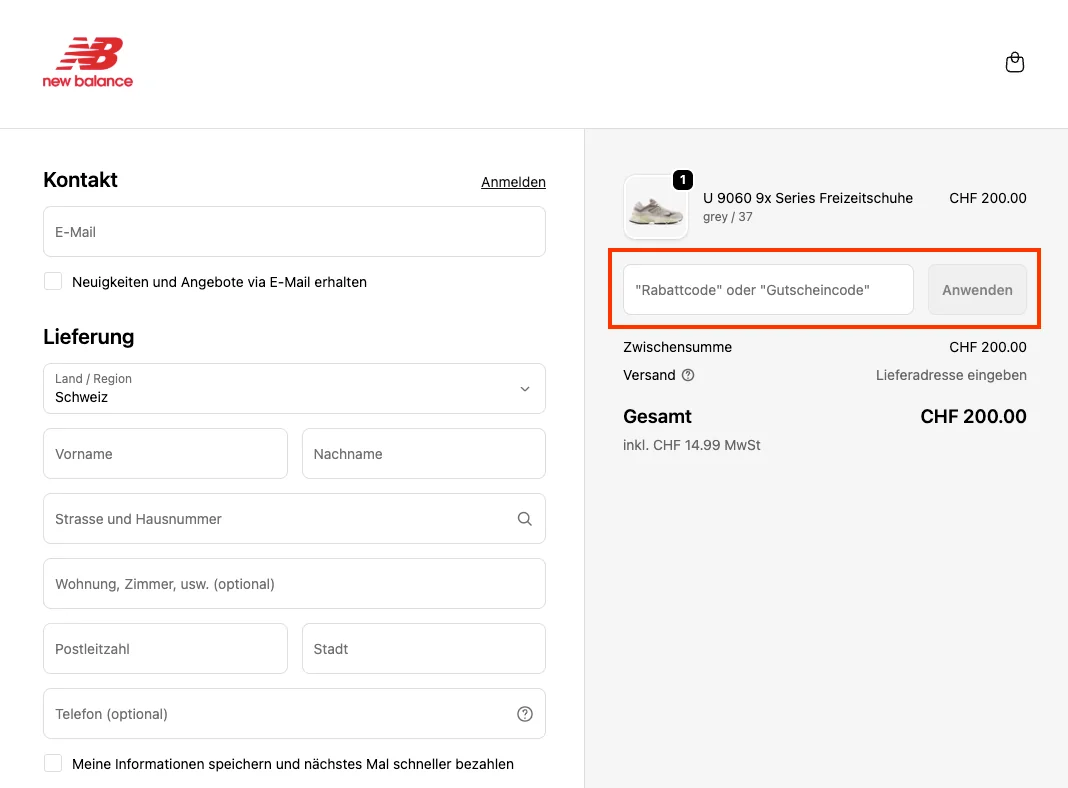Click the Versand info question icon

click(x=688, y=375)
